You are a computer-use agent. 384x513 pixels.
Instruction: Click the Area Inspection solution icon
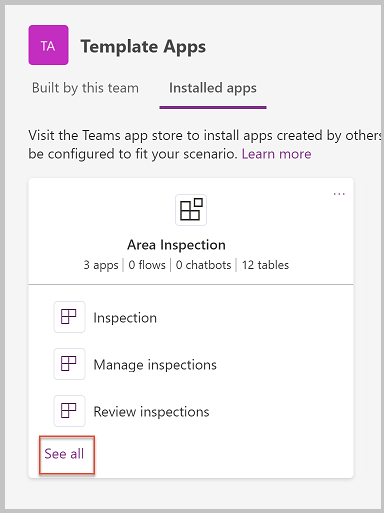pyautogui.click(x=191, y=210)
